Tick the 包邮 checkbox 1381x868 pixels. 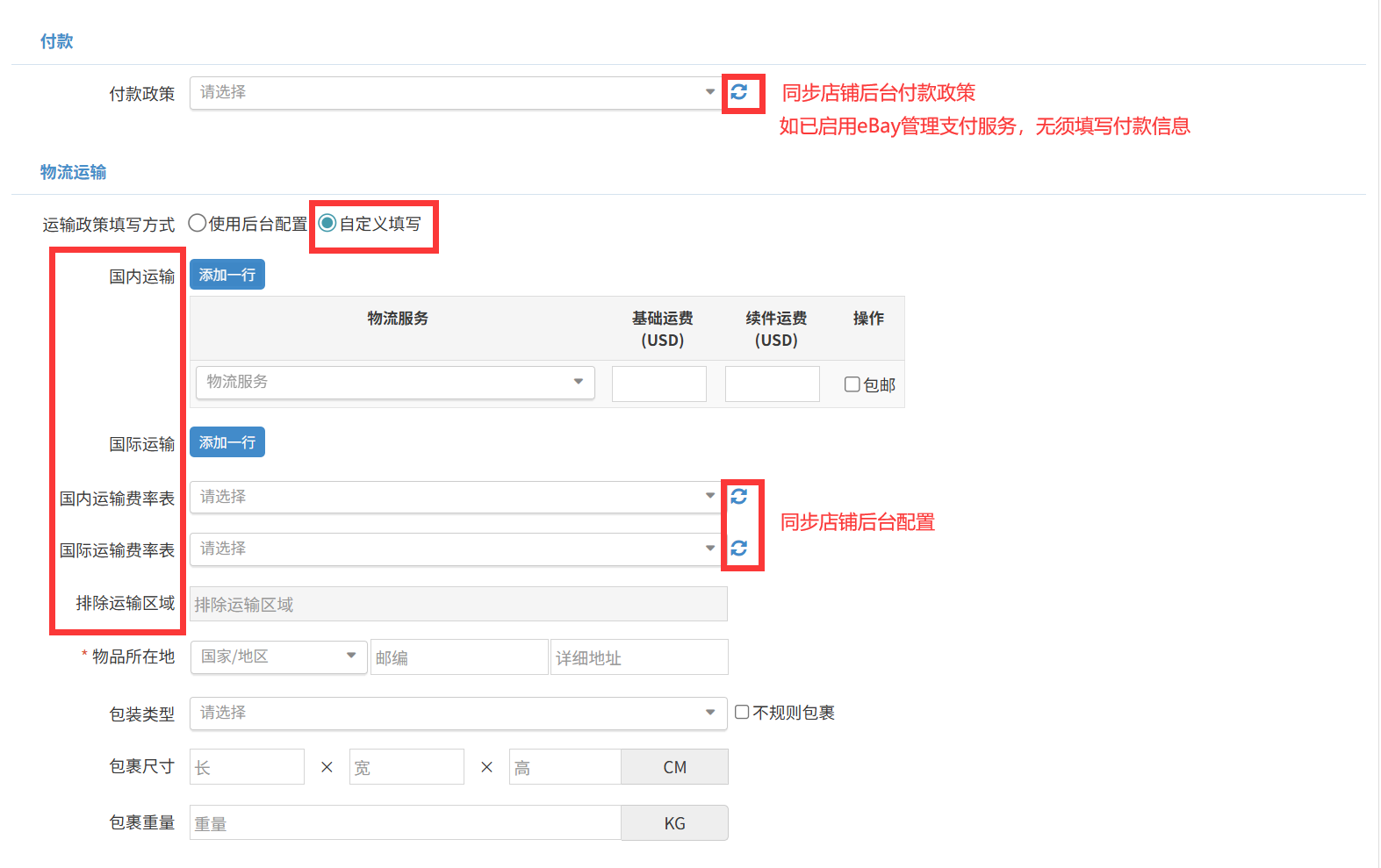pos(852,384)
